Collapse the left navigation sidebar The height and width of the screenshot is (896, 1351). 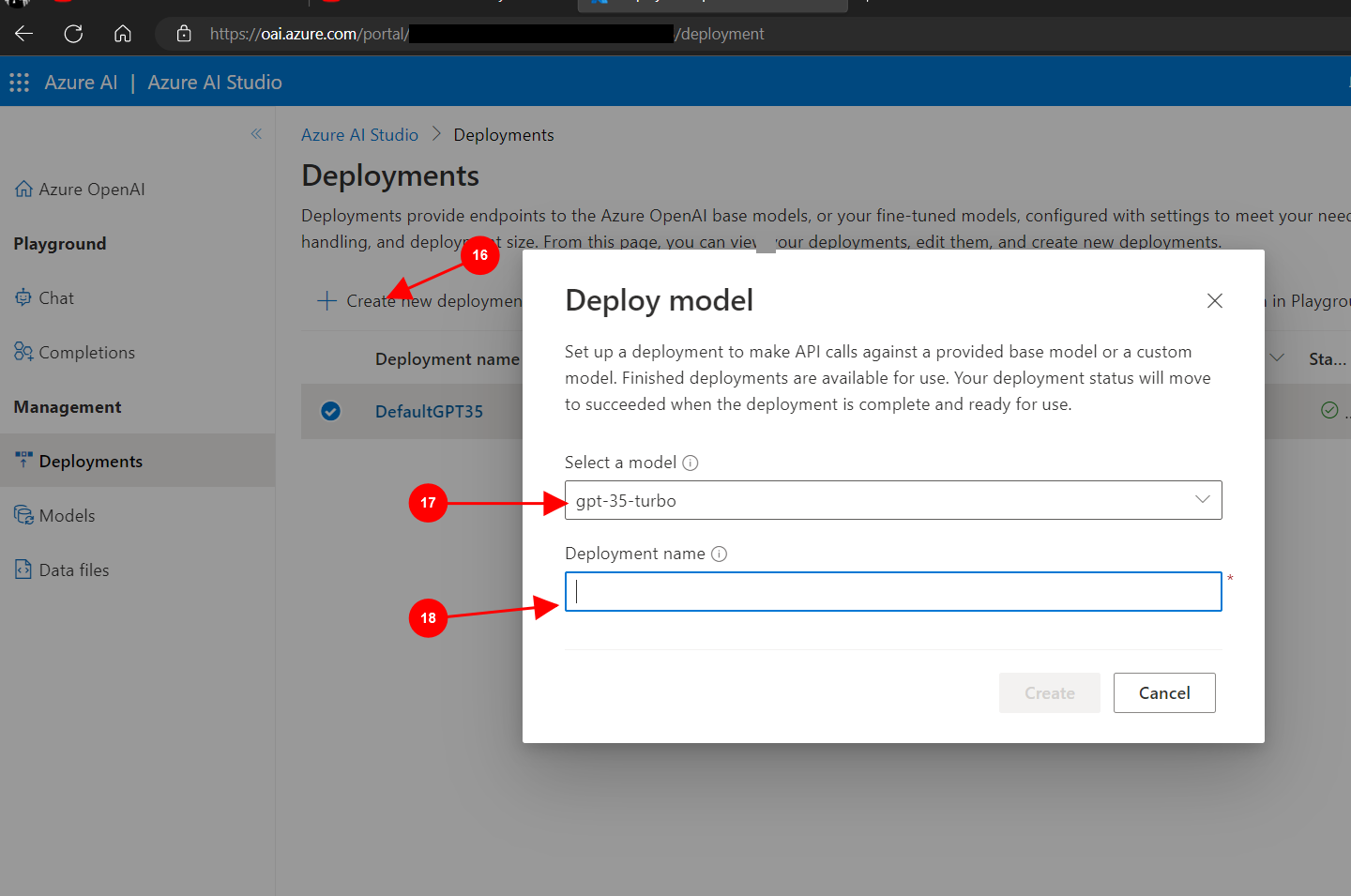(256, 134)
